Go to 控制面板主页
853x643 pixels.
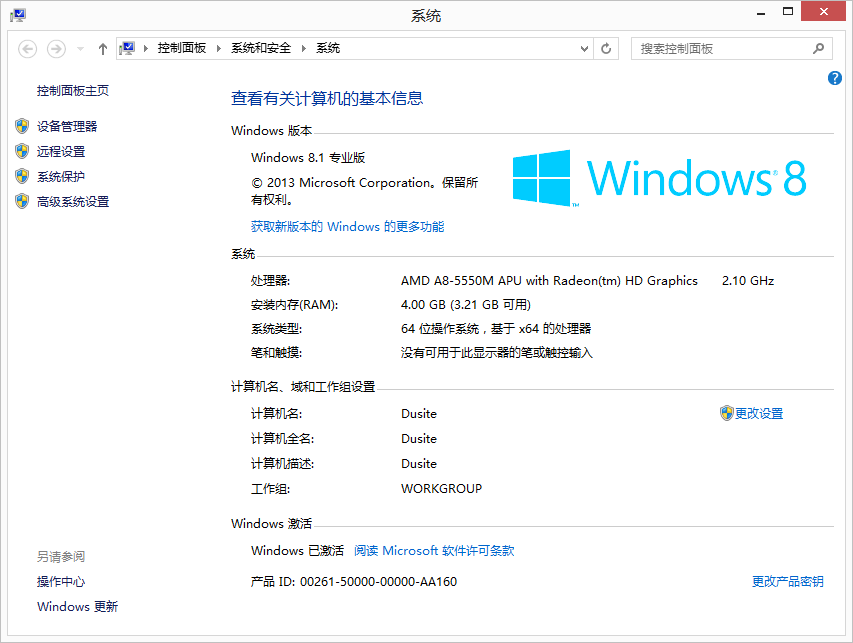click(73, 90)
